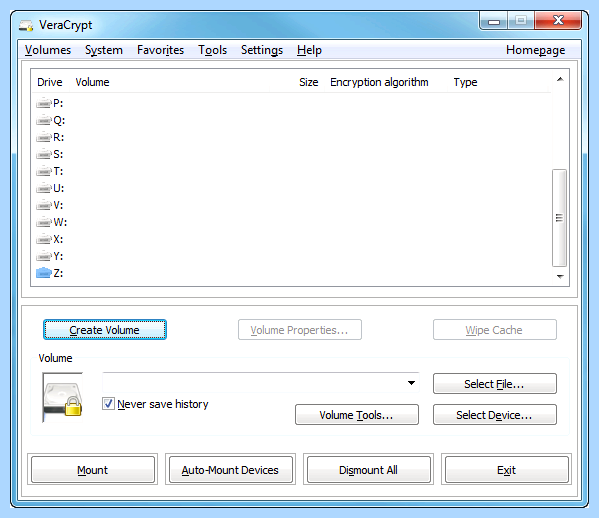This screenshot has width=599, height=518.
Task: Select the W: drive slot icon
Action: tap(44, 222)
